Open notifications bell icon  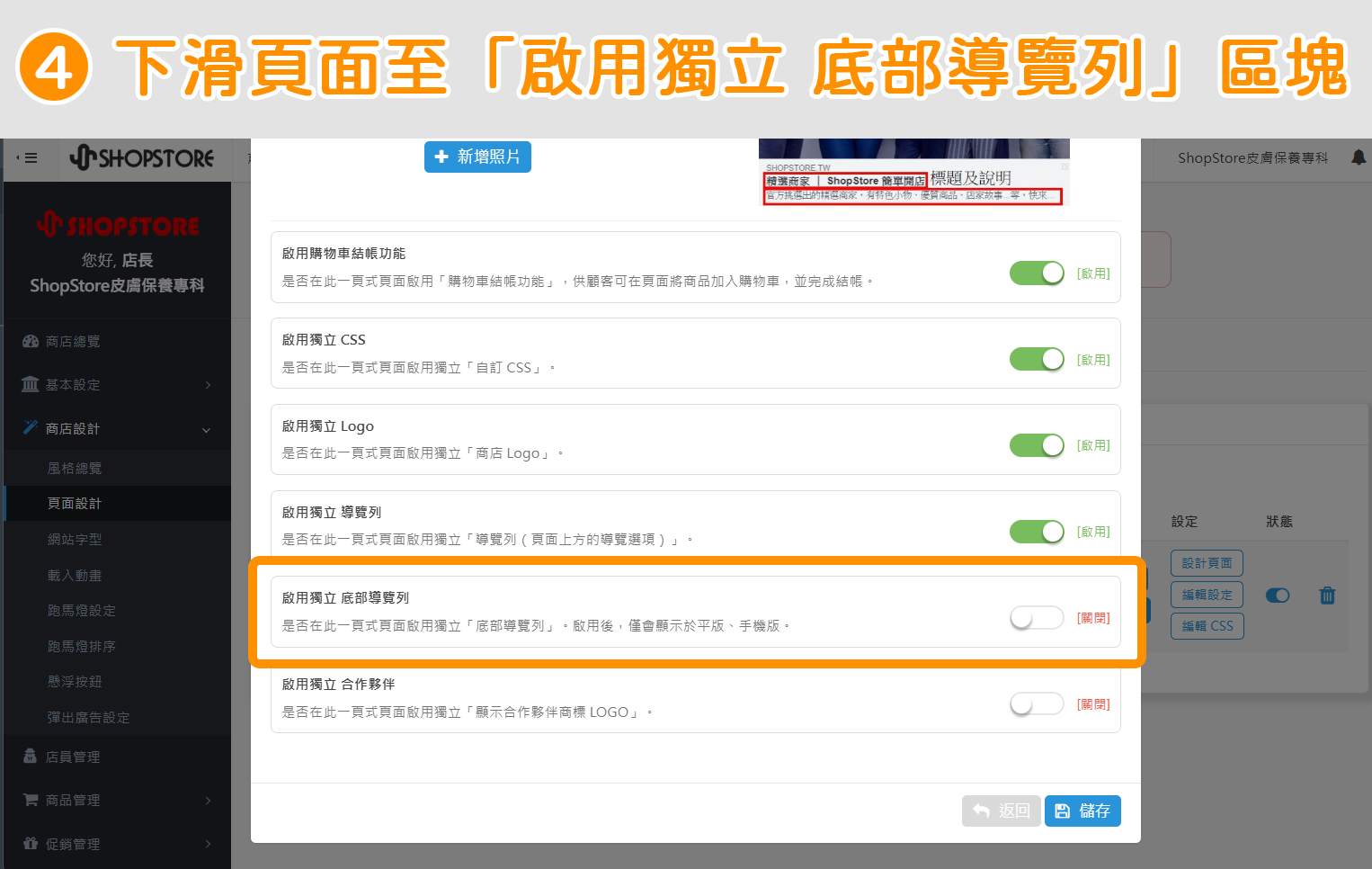tap(1359, 157)
